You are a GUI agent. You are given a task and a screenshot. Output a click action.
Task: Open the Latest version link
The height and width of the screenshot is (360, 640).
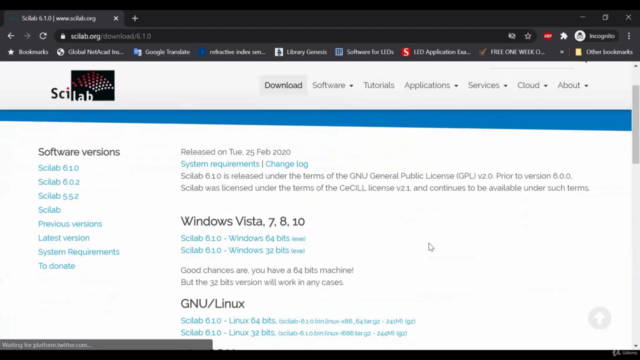[x=64, y=238]
